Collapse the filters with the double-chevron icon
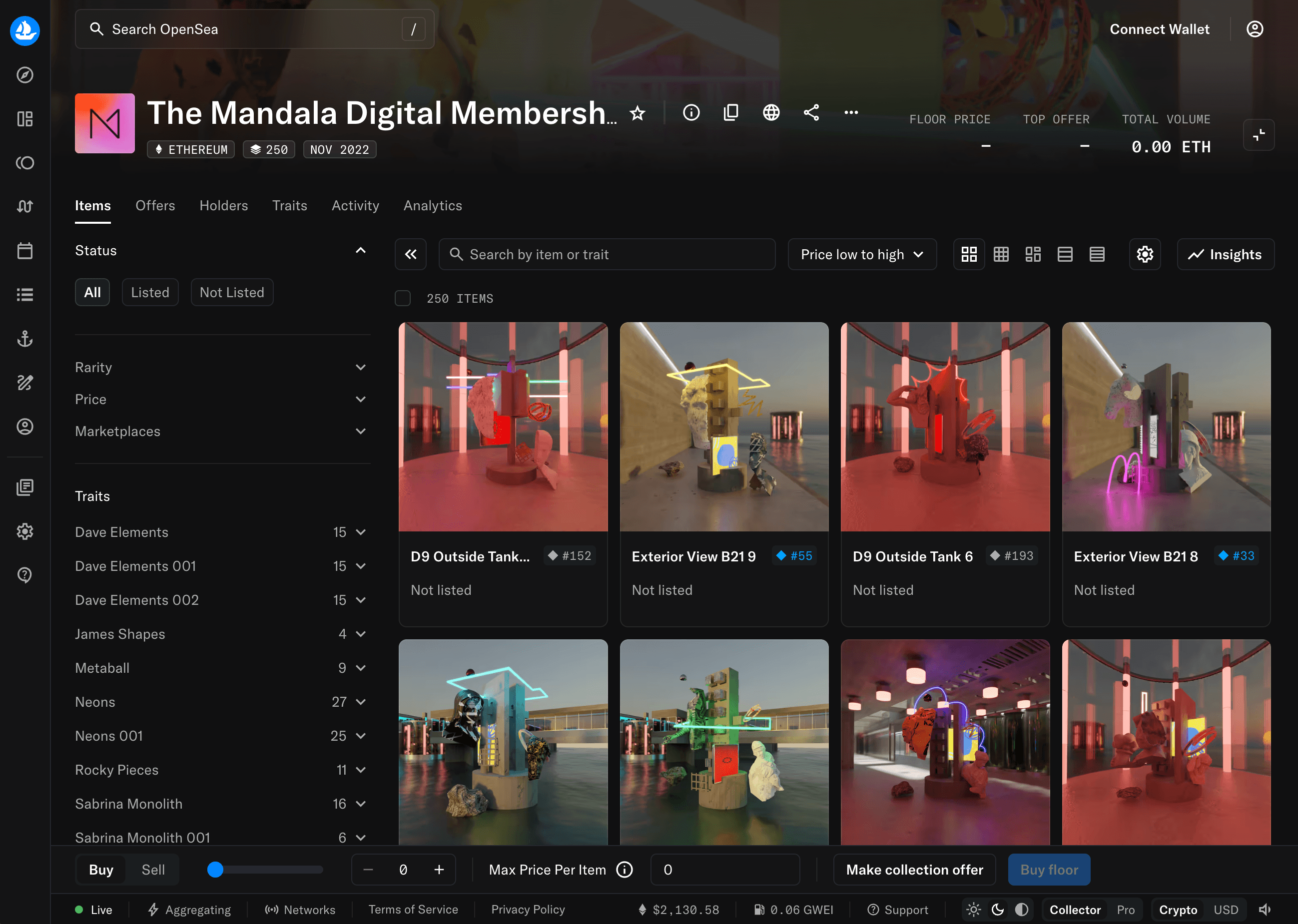This screenshot has width=1298, height=924. pos(410,254)
